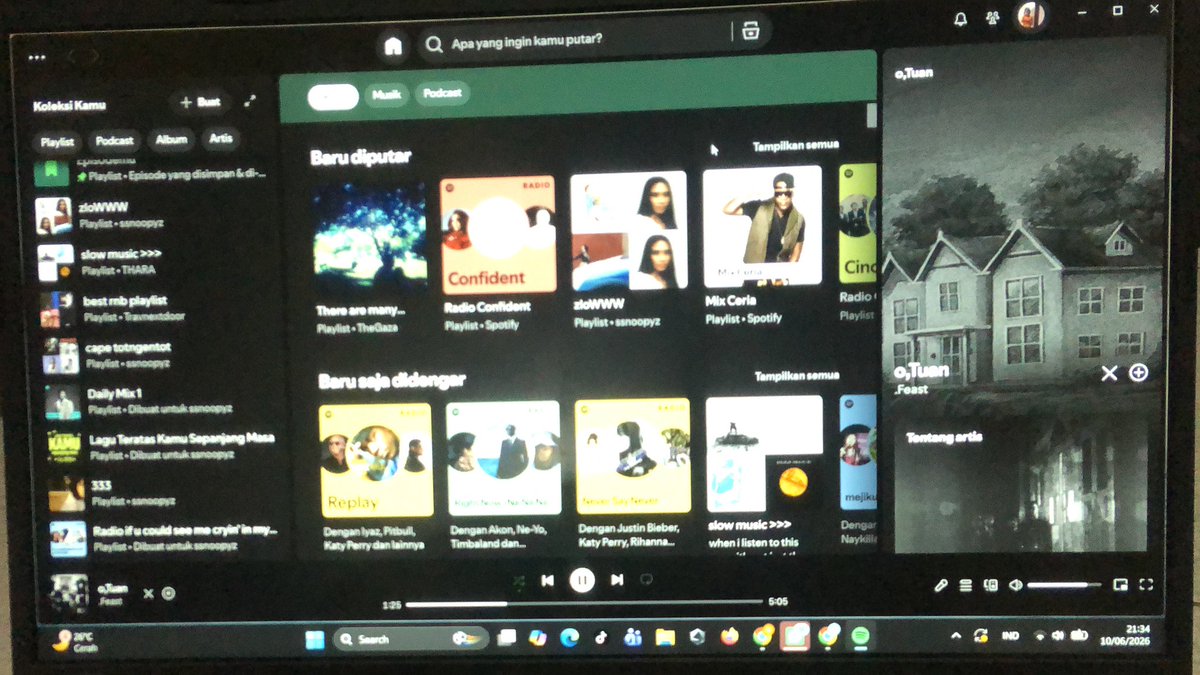1200x675 pixels.
Task: Open 'Lagu Teratas Kamu Sepanjang Masa' playlist
Action: pyautogui.click(x=162, y=446)
